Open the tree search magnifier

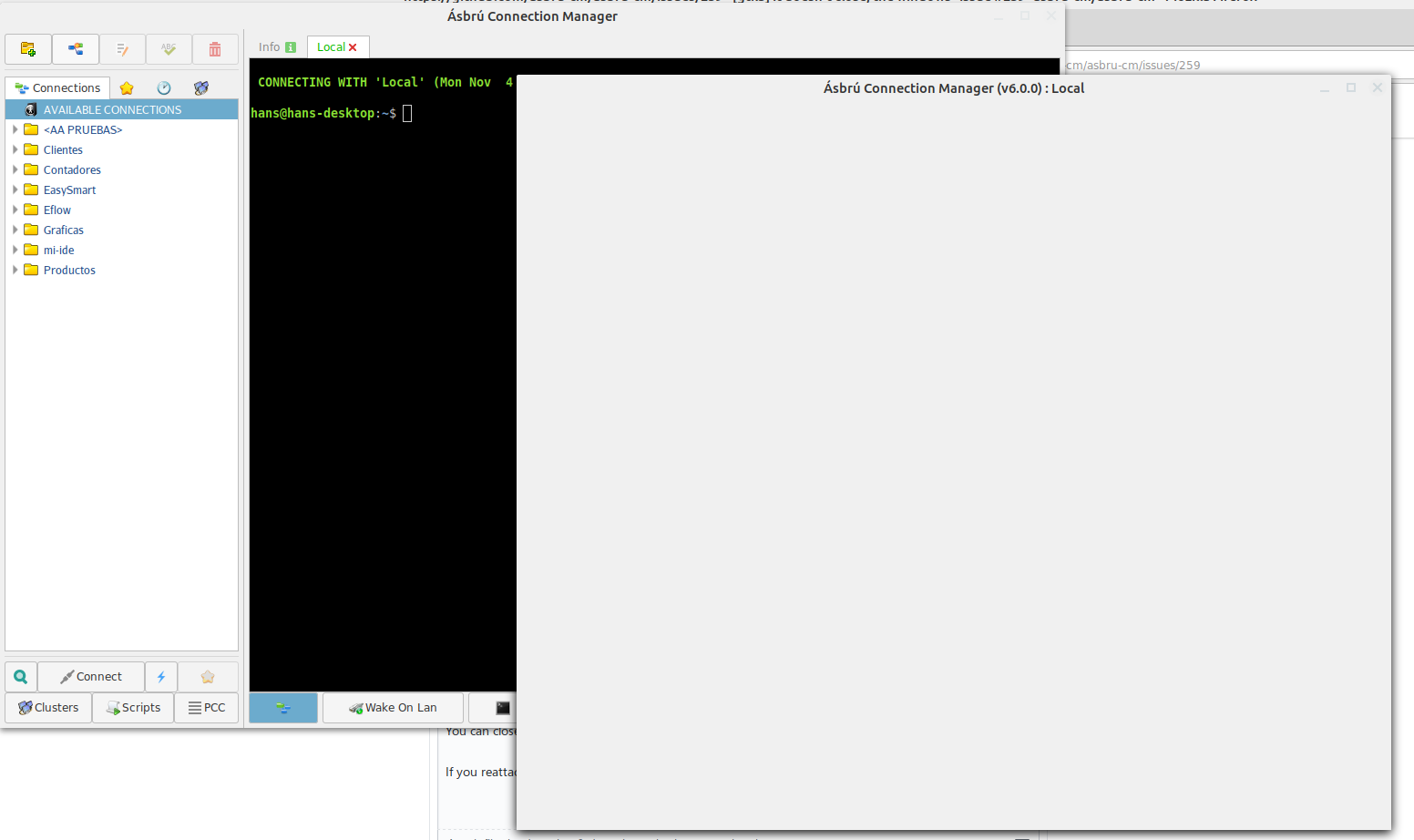click(x=20, y=676)
